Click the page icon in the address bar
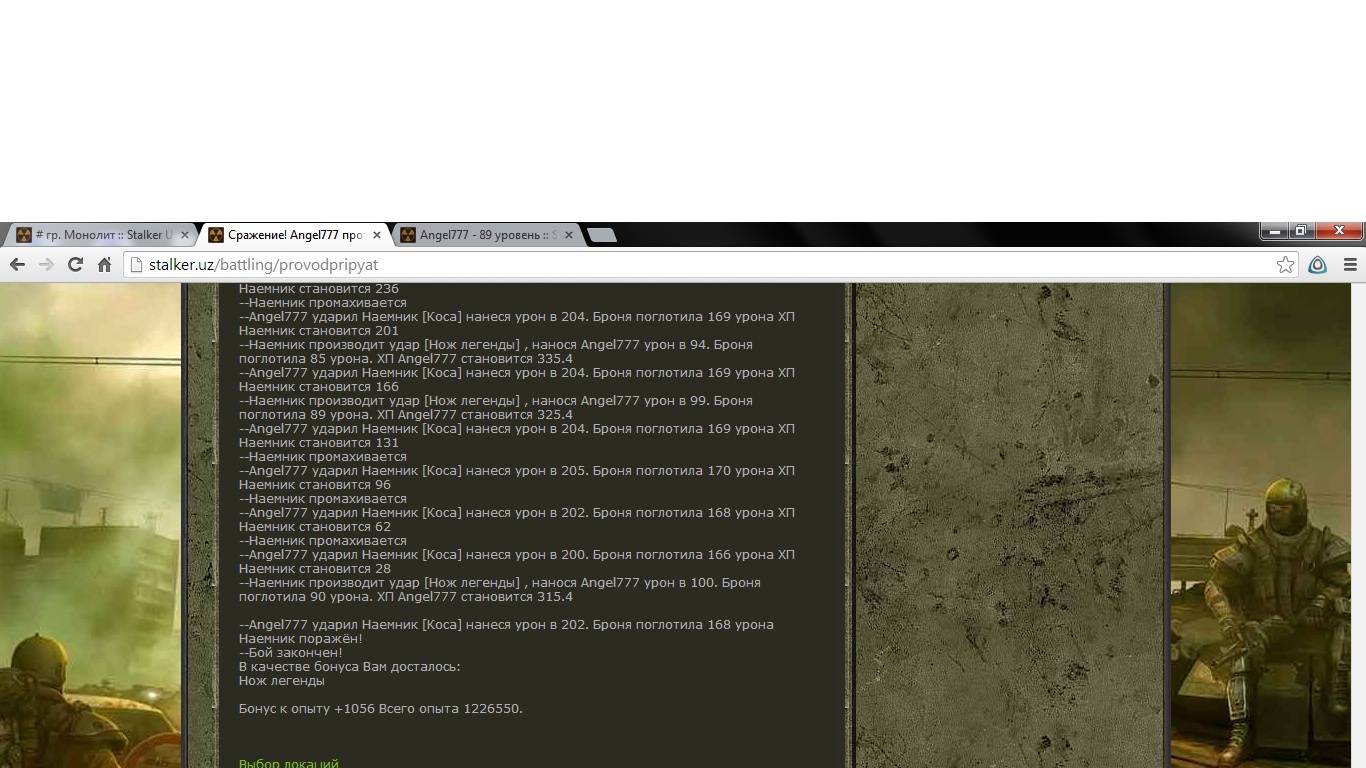This screenshot has height=768, width=1366. 138,265
